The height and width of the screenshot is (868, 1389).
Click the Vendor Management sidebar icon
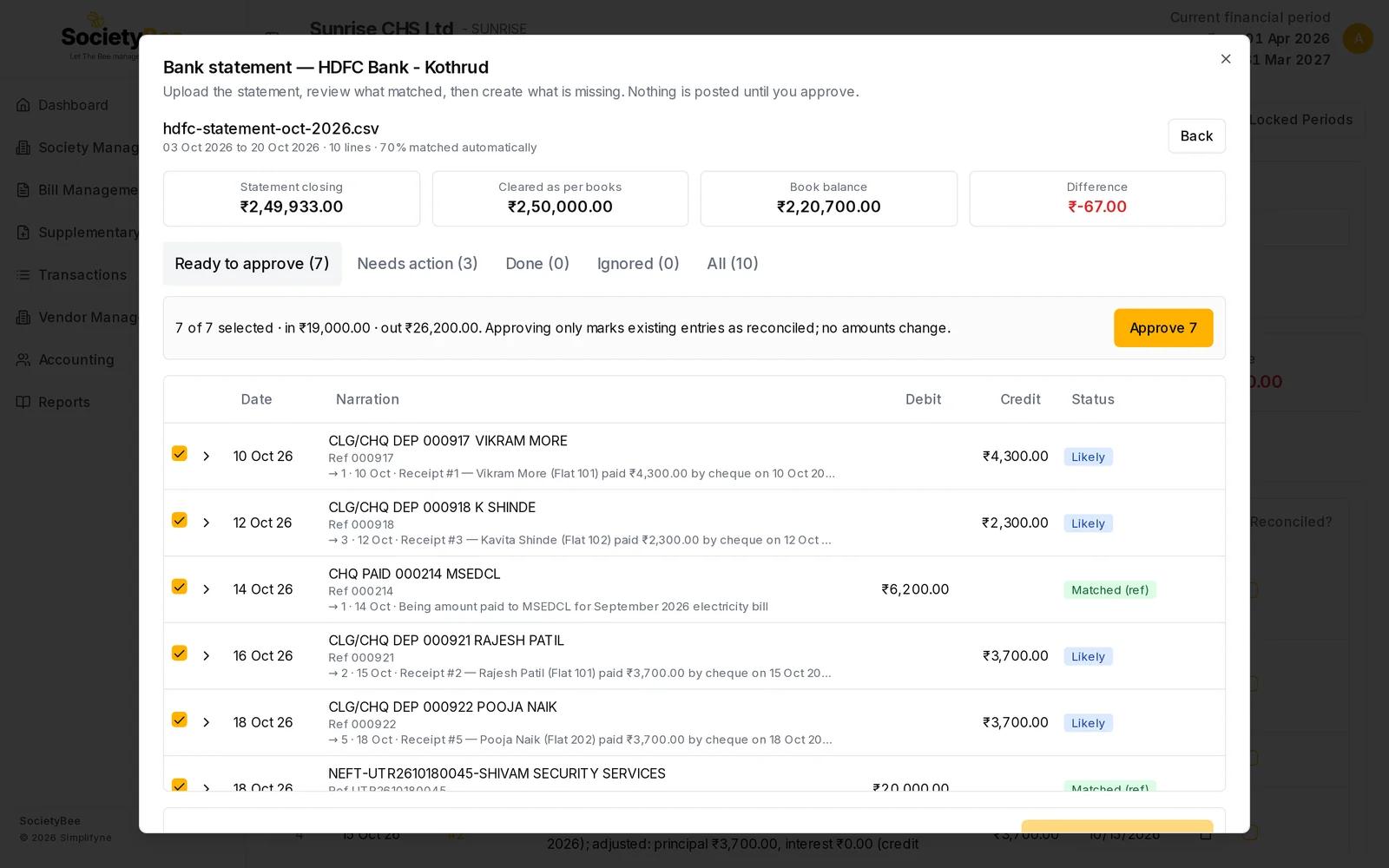(23, 318)
